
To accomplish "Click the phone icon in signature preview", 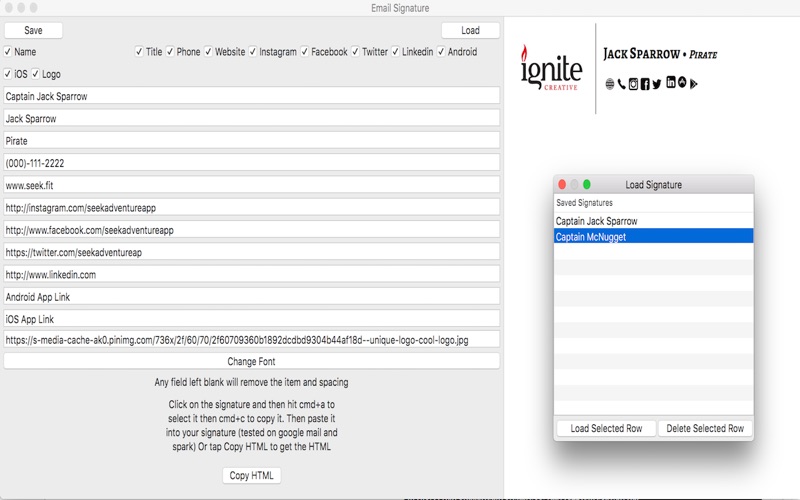I will 622,84.
